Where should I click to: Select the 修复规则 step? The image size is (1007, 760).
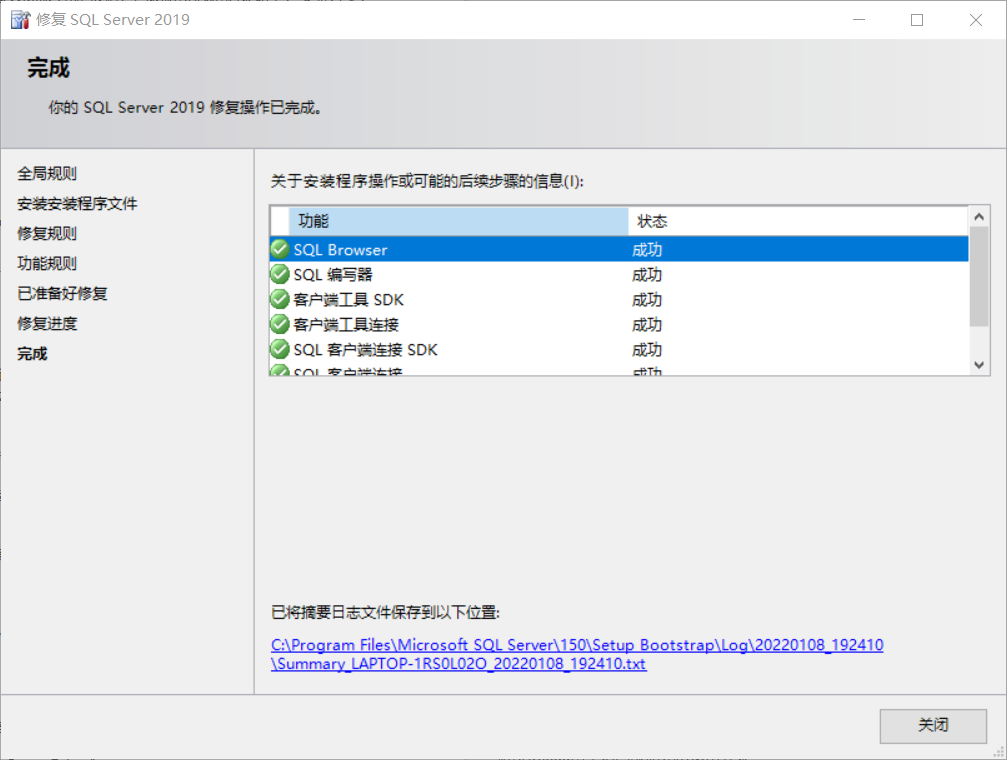click(47, 233)
